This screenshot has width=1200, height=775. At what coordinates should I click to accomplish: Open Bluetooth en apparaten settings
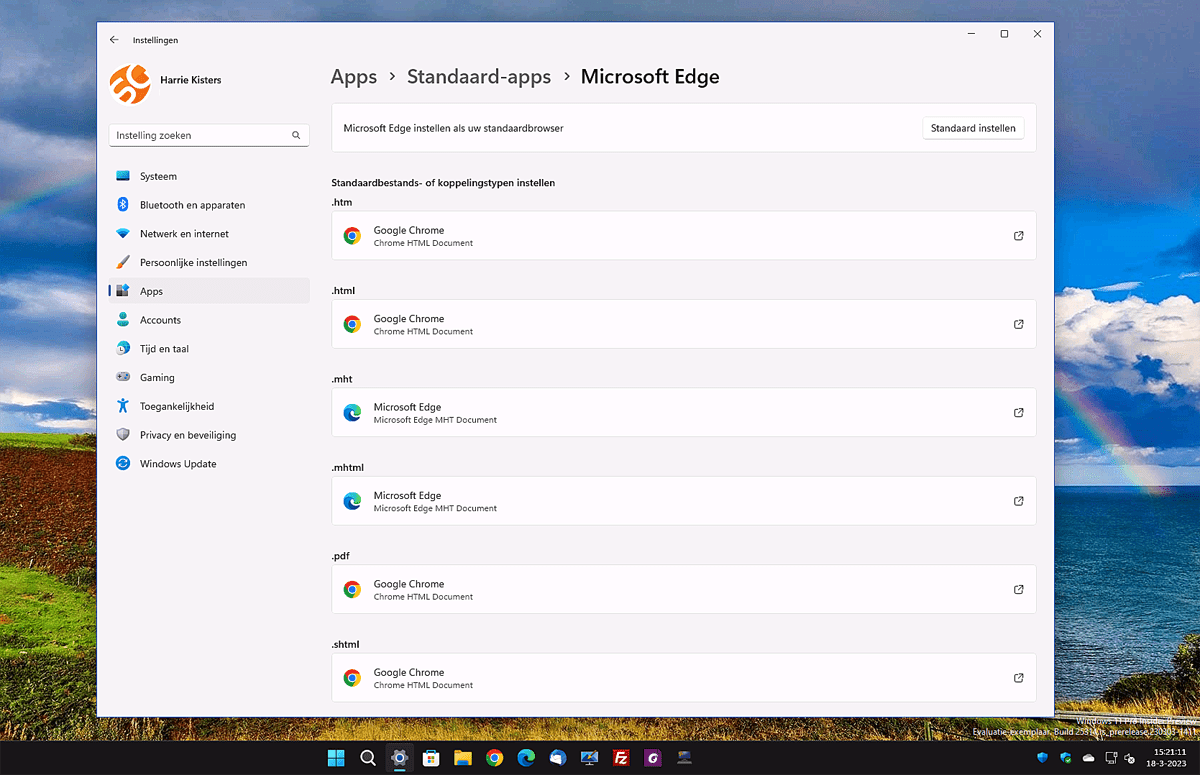click(x=209, y=205)
